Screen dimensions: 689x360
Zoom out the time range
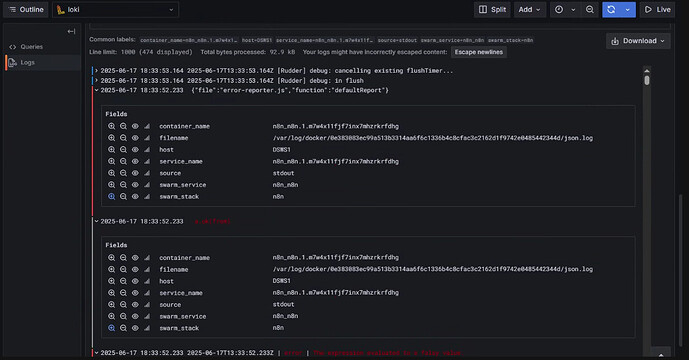pyautogui.click(x=590, y=10)
